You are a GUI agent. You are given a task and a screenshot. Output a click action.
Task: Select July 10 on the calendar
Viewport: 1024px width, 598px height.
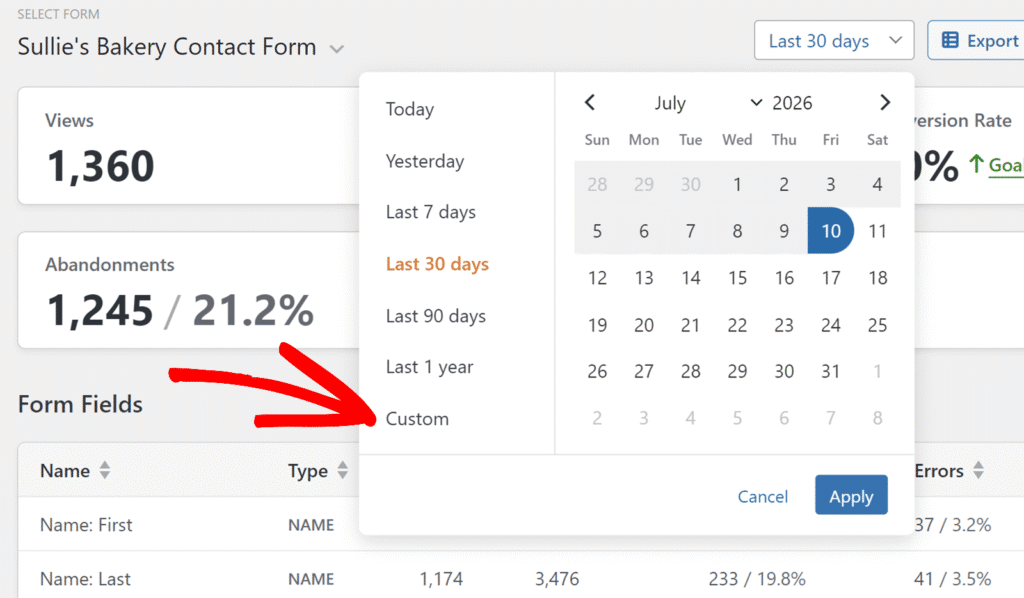831,230
